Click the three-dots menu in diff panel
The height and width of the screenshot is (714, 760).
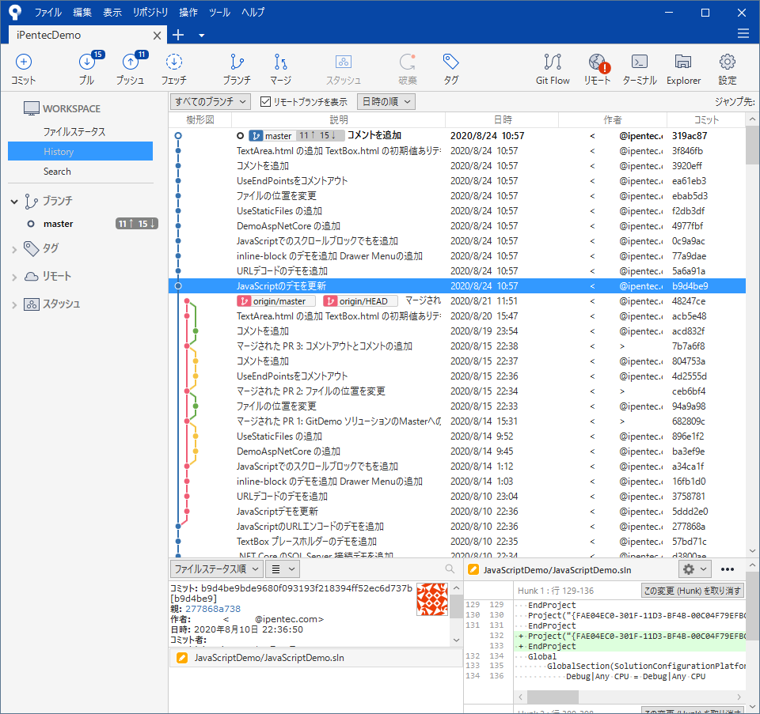727,569
